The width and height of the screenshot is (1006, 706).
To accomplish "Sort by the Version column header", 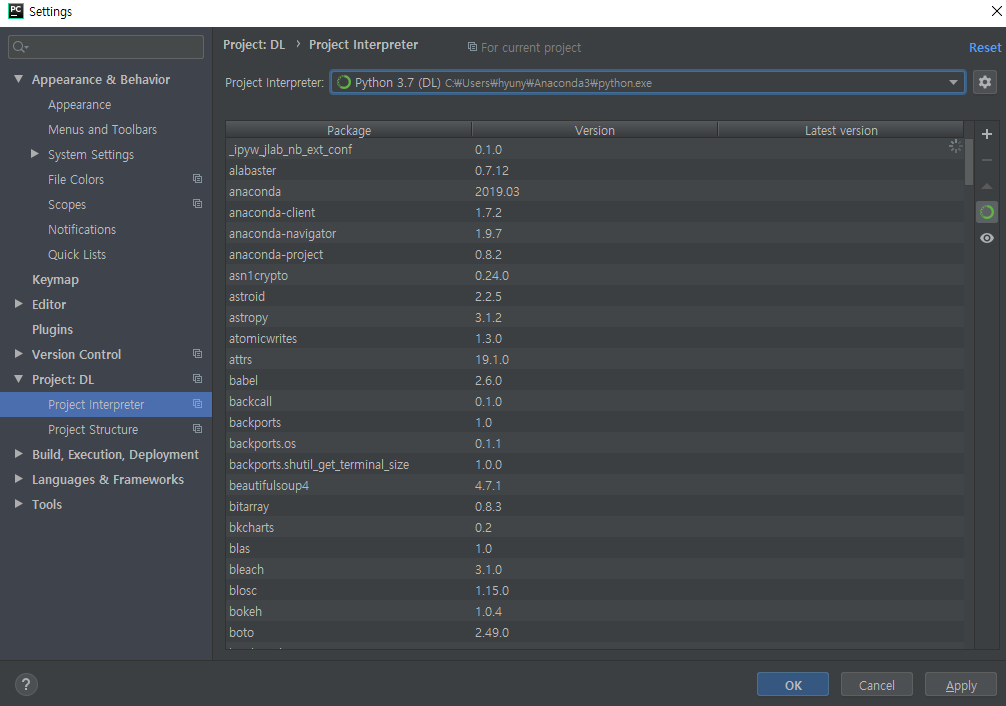I will 595,130.
